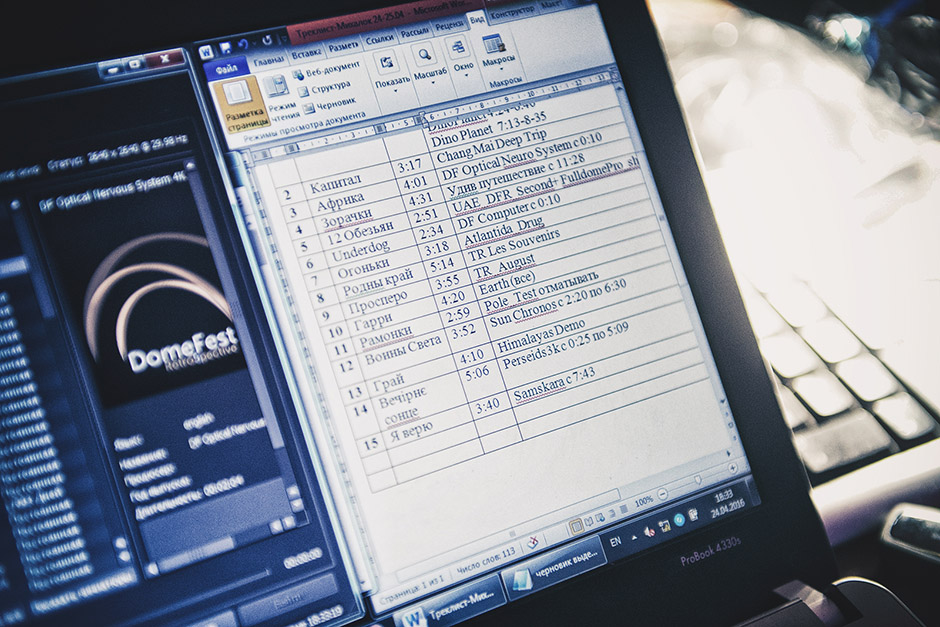
Task: Open the Файл tab
Action: click(x=227, y=70)
